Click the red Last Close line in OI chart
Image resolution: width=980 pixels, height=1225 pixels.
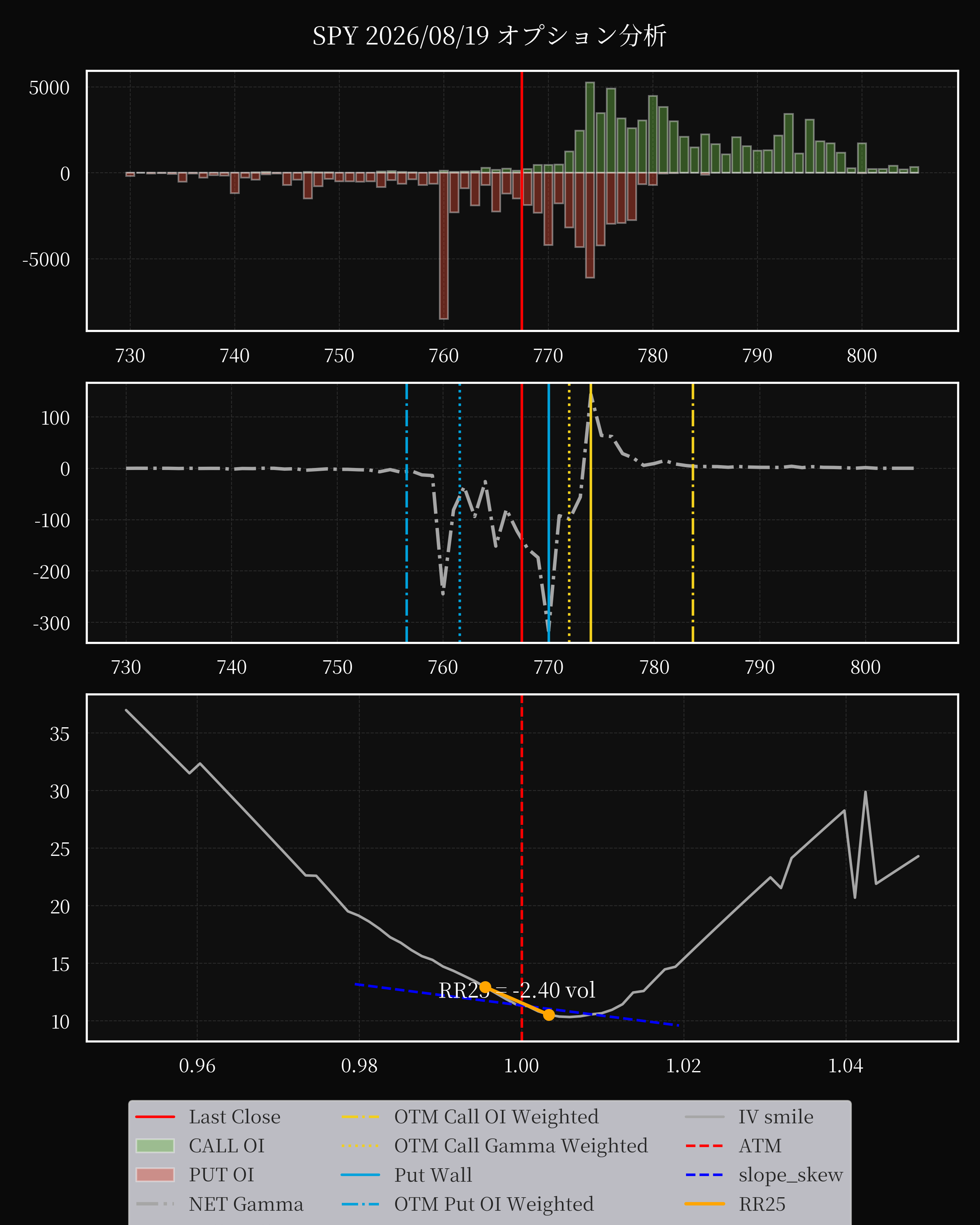pyautogui.click(x=521, y=200)
